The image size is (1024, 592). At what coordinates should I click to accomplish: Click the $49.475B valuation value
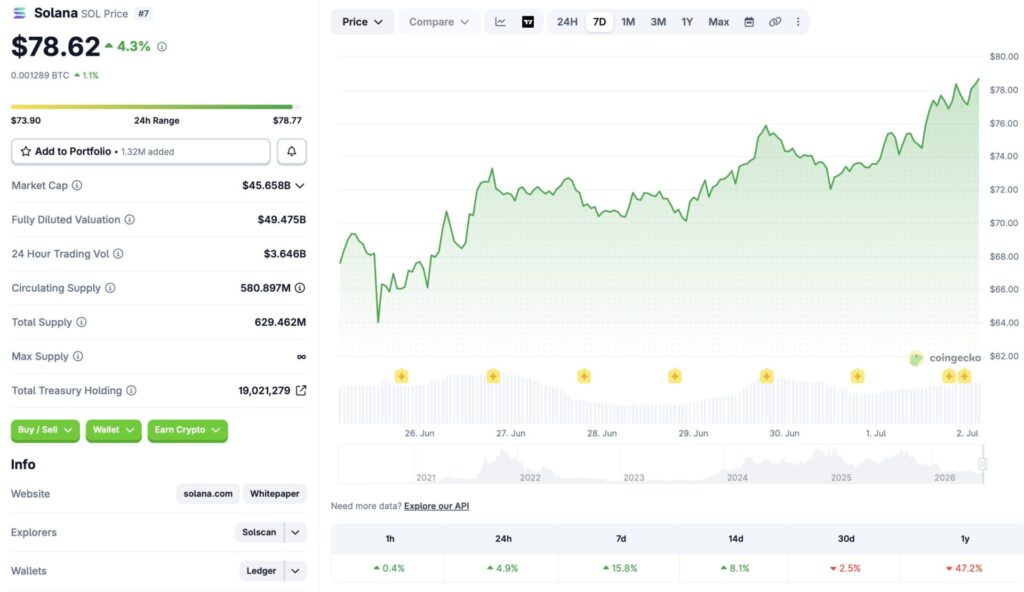coord(281,220)
